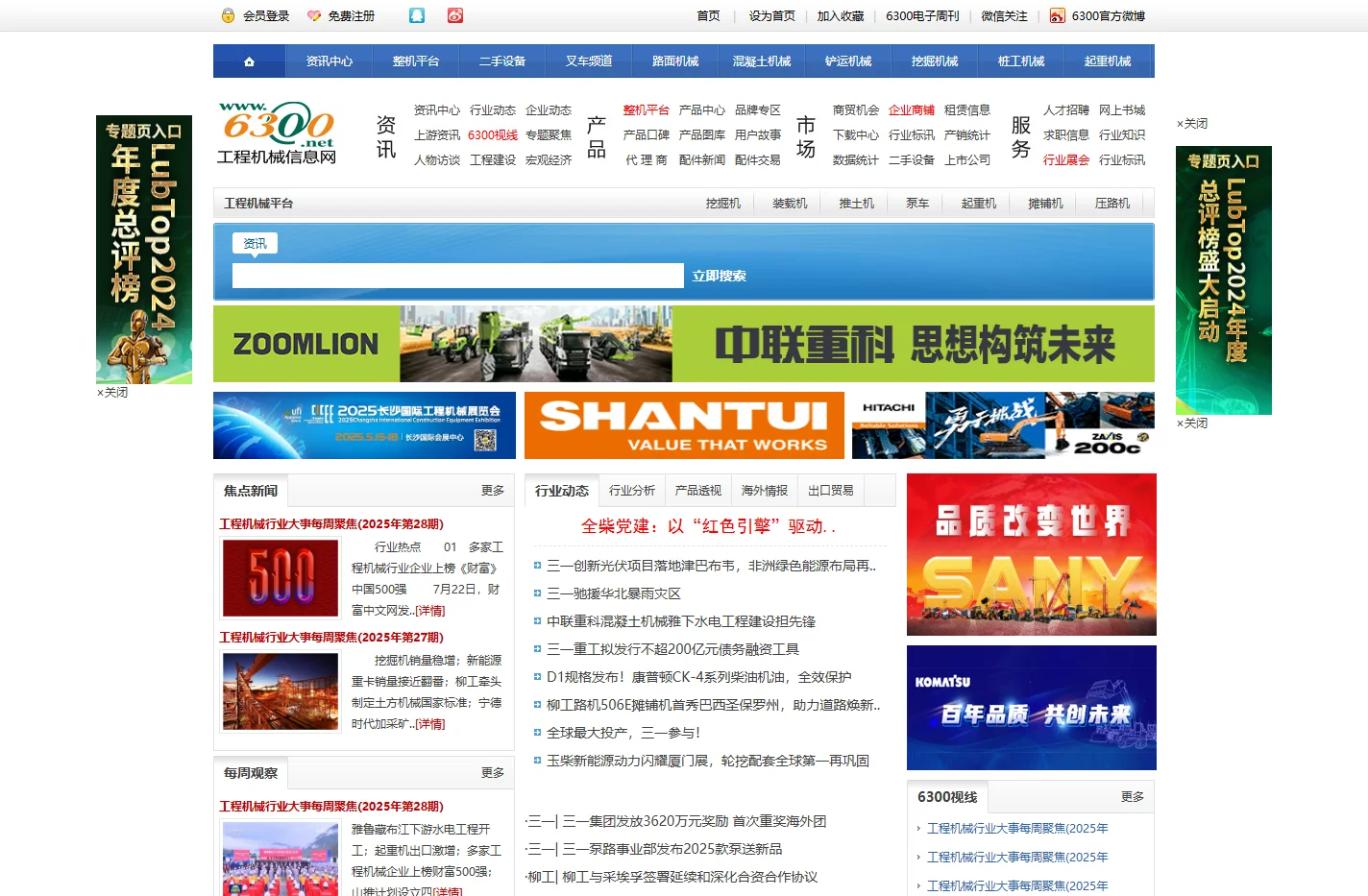Open 挖掘机 in 工程机械平台 bar

tap(723, 204)
